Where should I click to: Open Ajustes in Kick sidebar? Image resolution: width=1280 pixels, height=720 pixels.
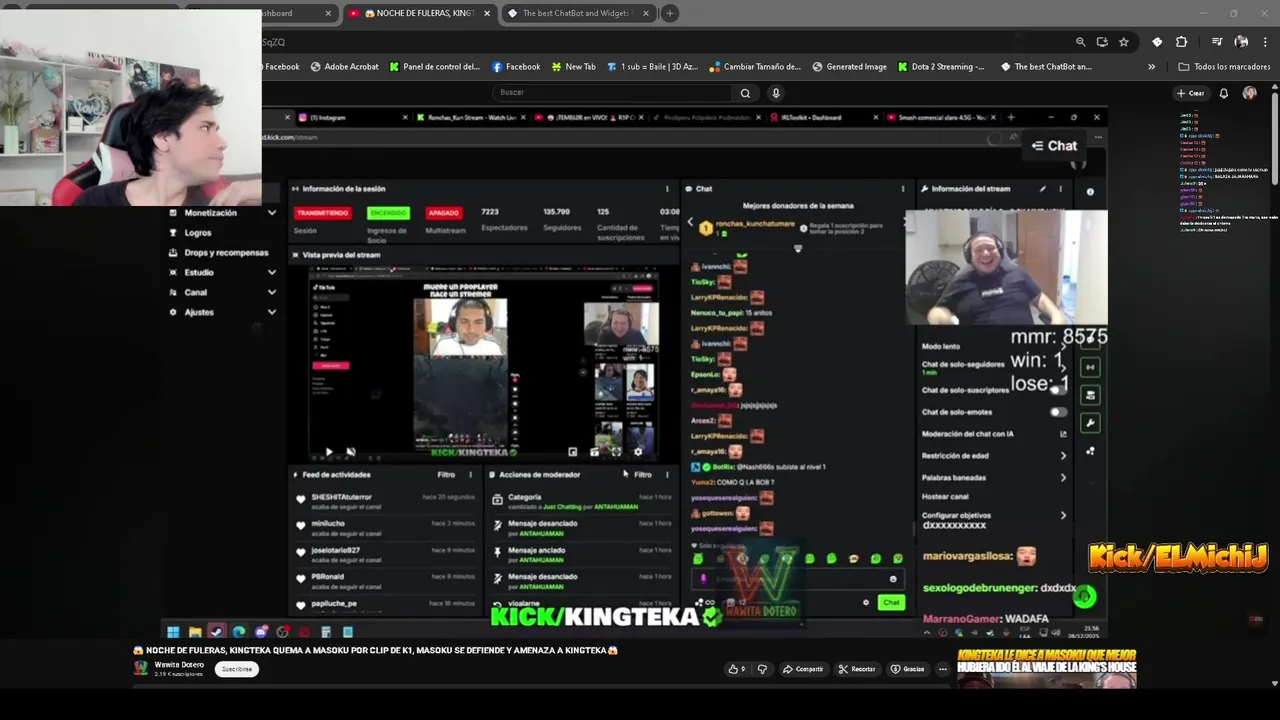coord(199,312)
